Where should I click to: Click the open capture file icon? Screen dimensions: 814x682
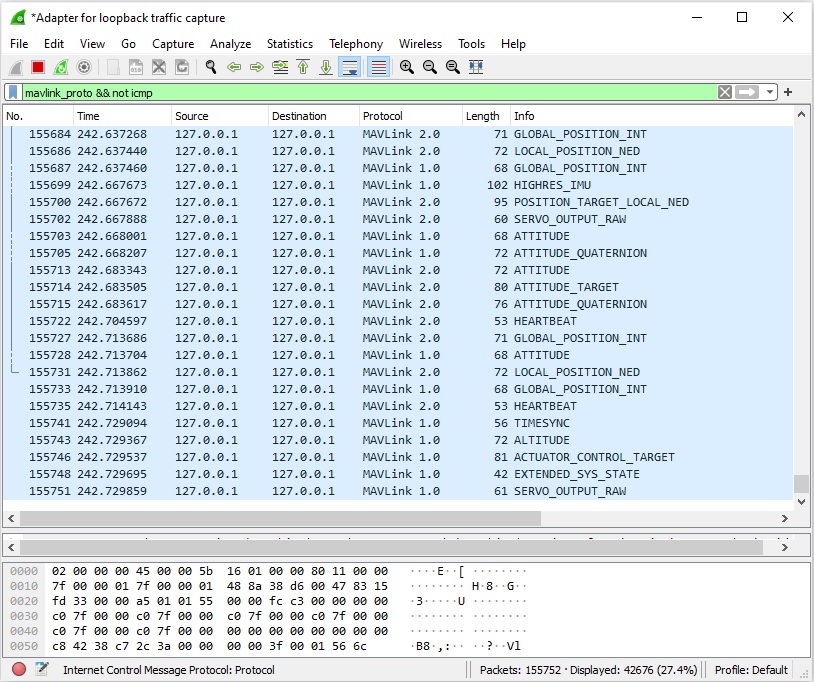[x=113, y=67]
